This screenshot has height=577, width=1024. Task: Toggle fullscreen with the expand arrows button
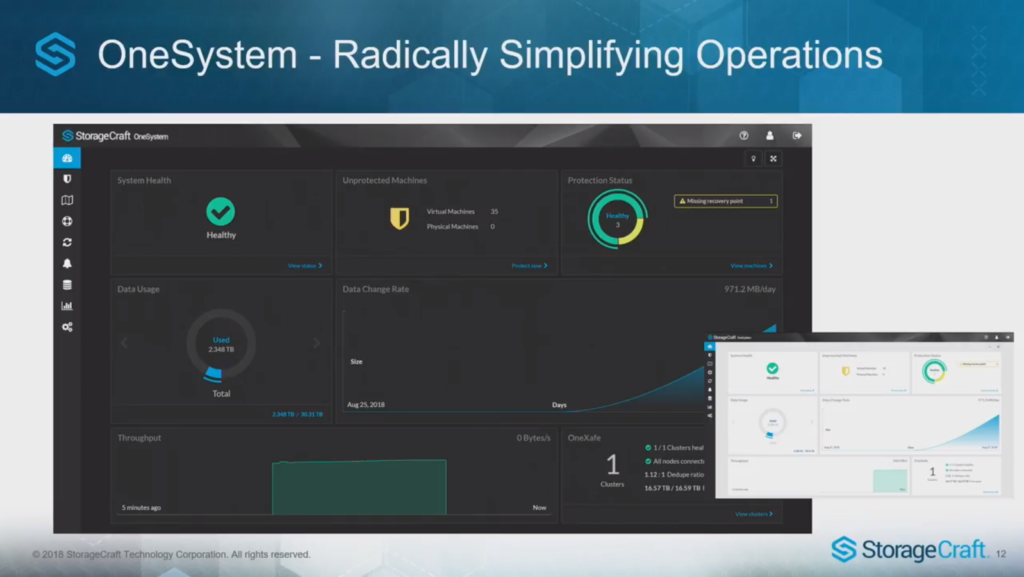pyautogui.click(x=773, y=158)
